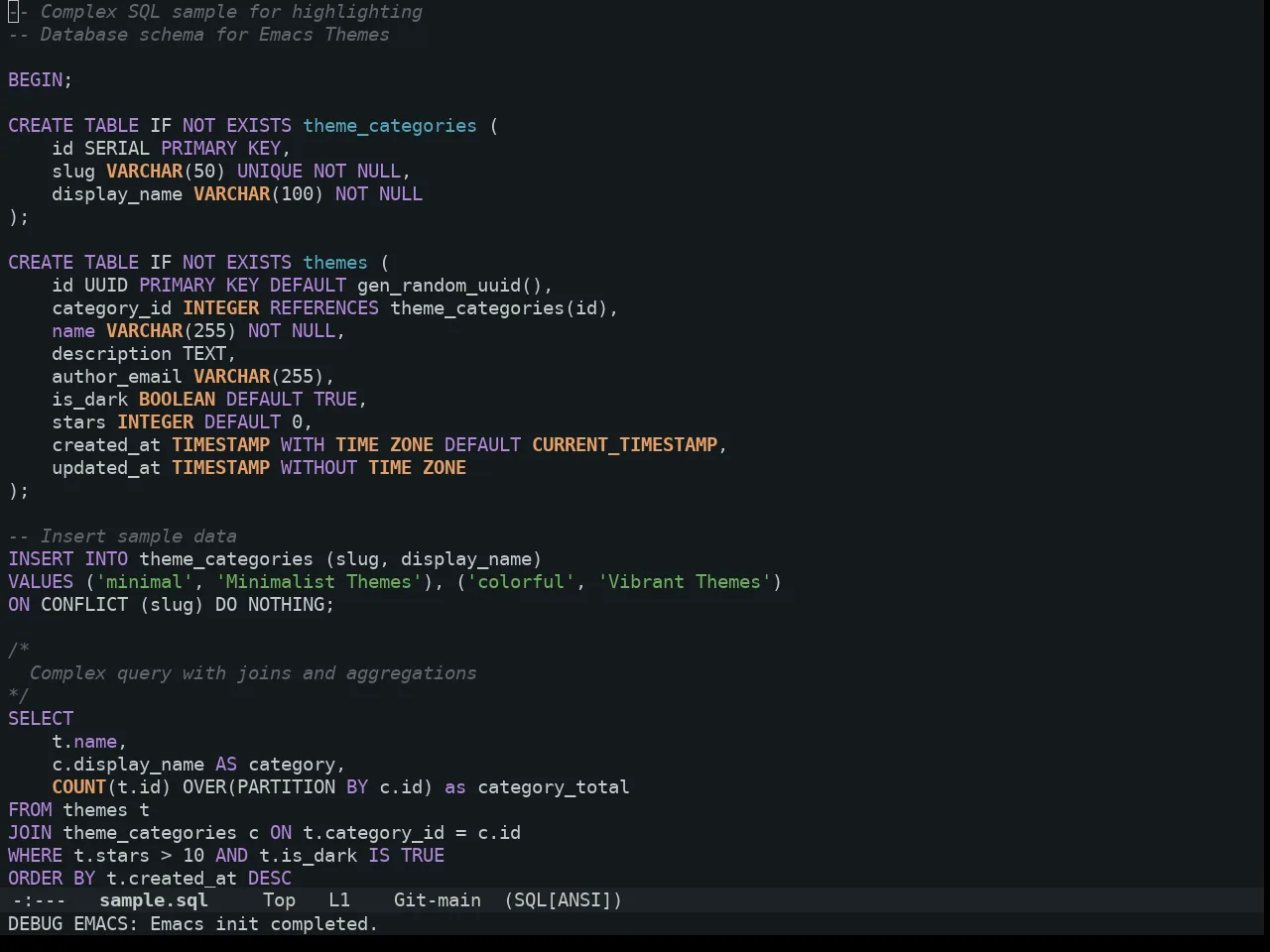
Task: Click 'description TEXT' line
Action: click(144, 354)
